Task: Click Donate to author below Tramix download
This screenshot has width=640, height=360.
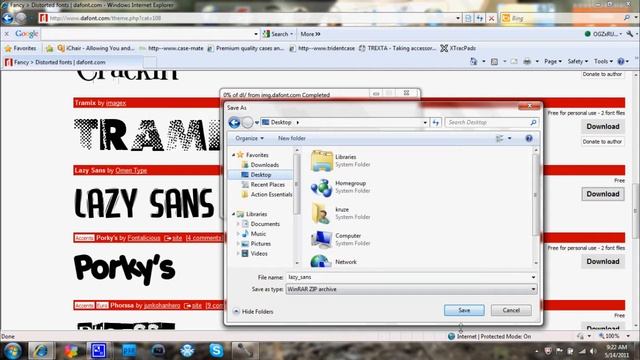Action: pyautogui.click(x=602, y=142)
